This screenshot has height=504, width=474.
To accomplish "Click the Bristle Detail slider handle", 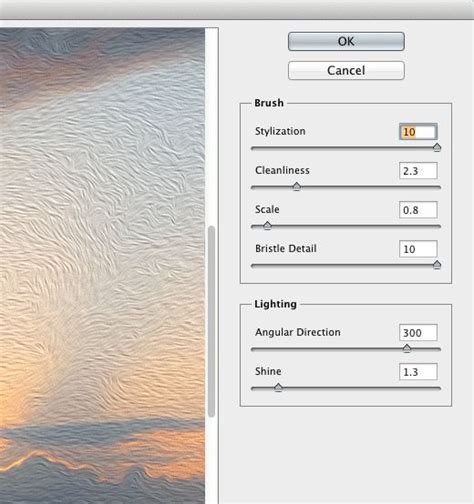I will [x=437, y=265].
